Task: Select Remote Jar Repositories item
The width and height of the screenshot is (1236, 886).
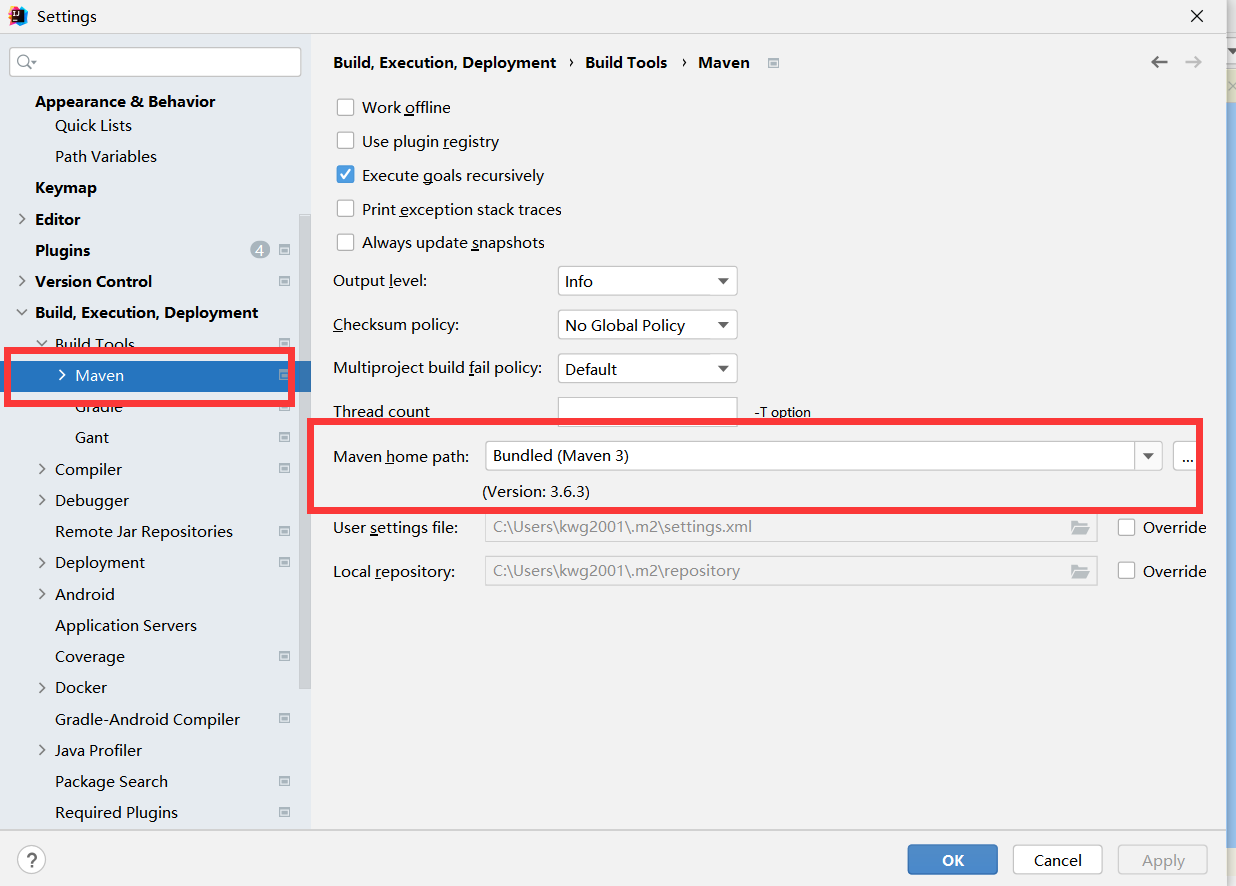Action: click(144, 531)
